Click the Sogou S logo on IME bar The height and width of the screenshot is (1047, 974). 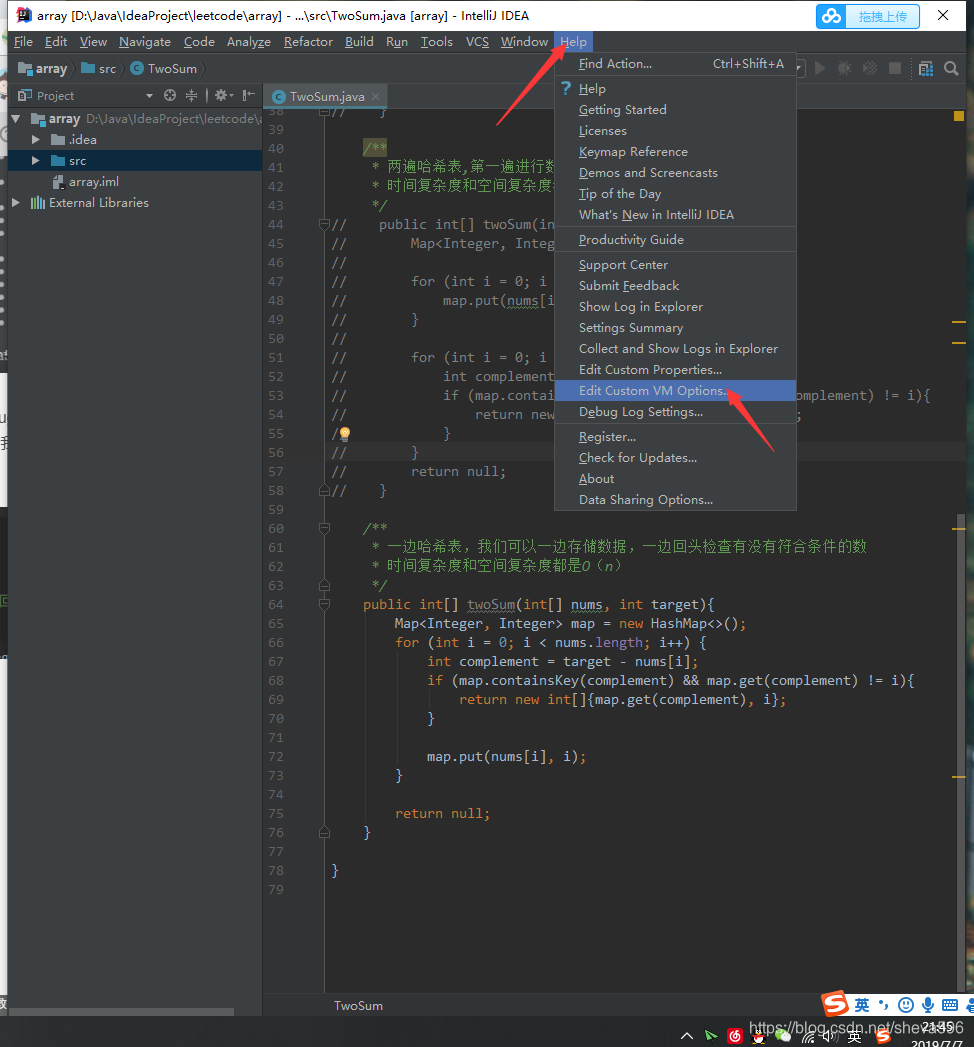coord(835,1004)
